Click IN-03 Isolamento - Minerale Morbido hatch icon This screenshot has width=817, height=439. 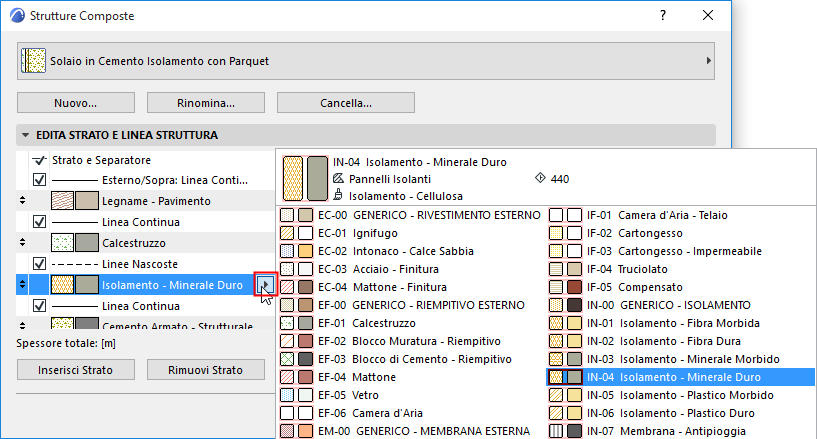[556, 359]
